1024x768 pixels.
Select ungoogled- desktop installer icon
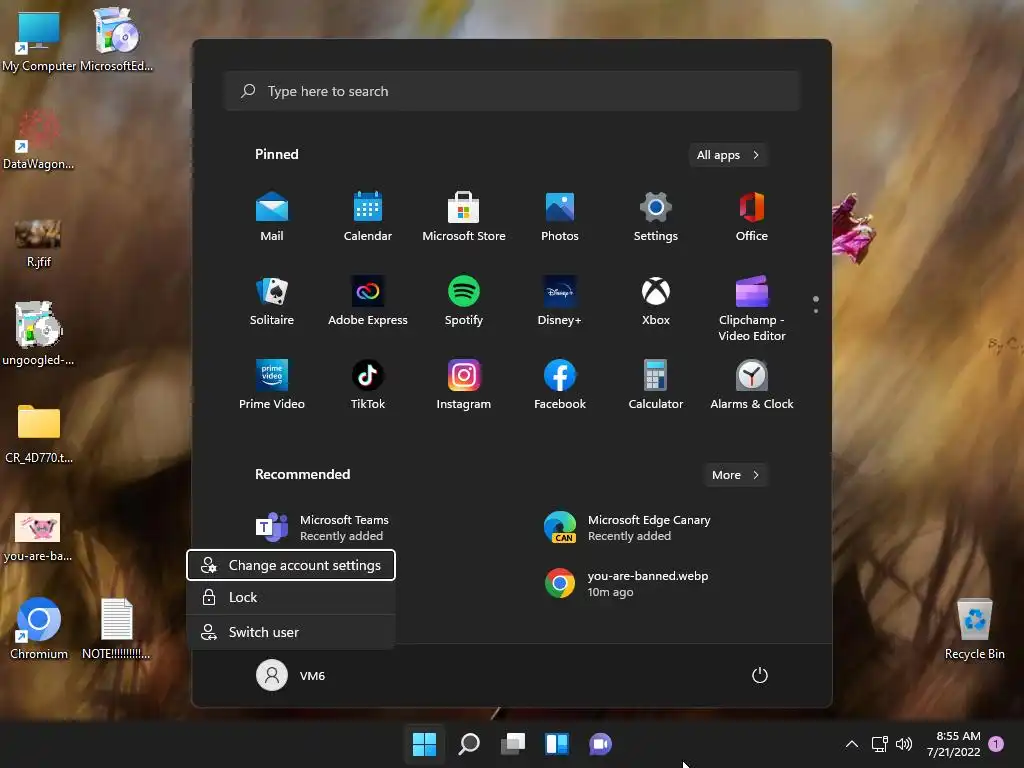click(x=39, y=333)
